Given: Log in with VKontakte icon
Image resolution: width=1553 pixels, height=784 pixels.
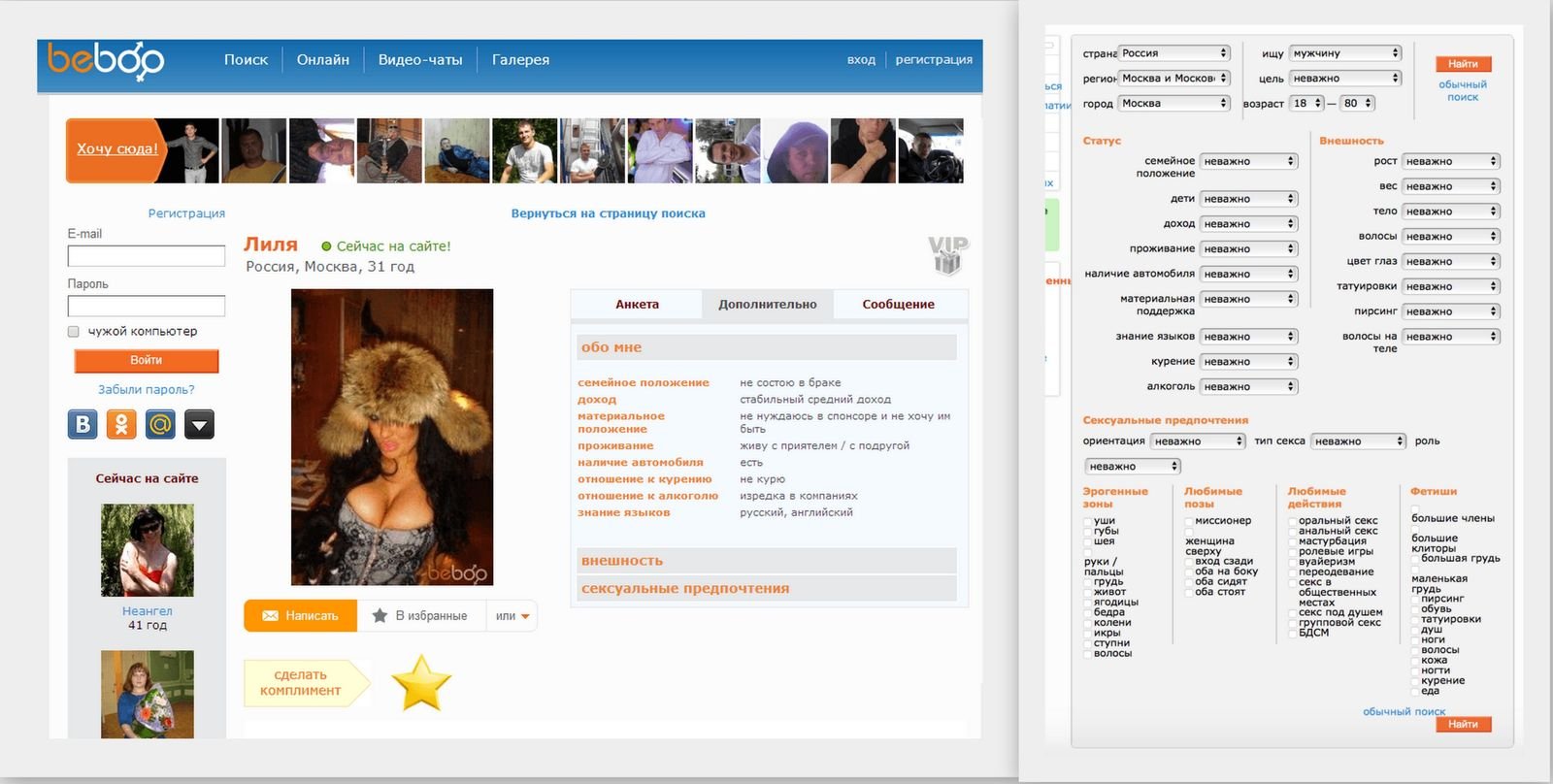Looking at the screenshot, I should pyautogui.click(x=83, y=424).
